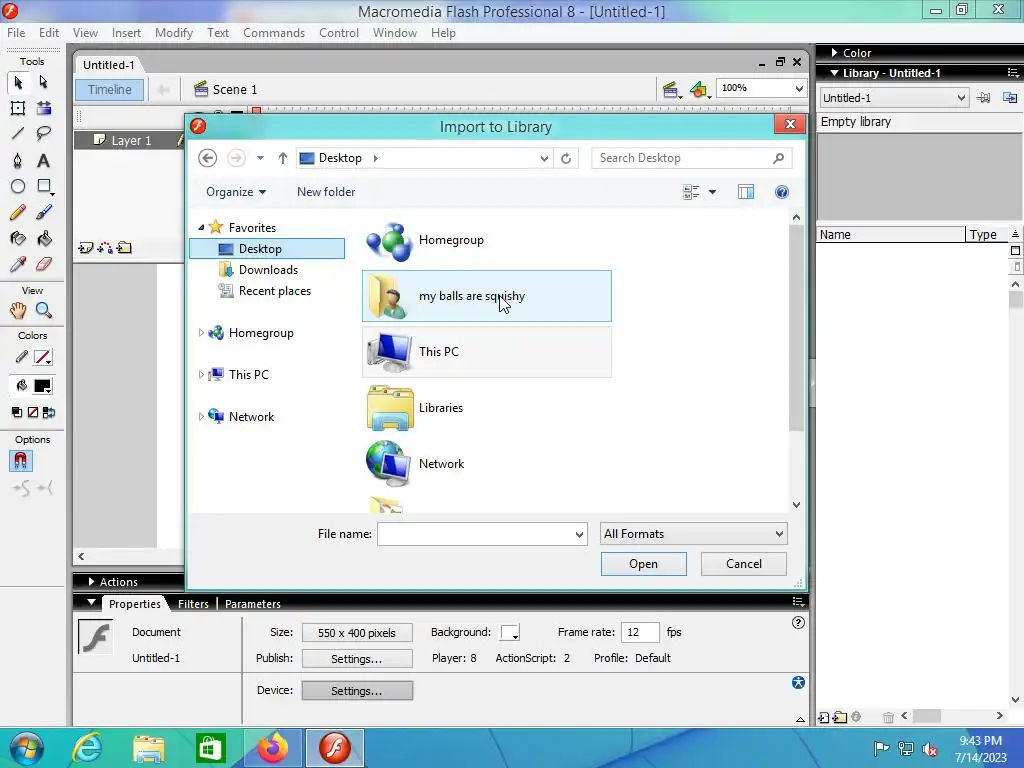Click the Insert Layer icon in timeline
This screenshot has width=1024, height=768.
tap(86, 248)
